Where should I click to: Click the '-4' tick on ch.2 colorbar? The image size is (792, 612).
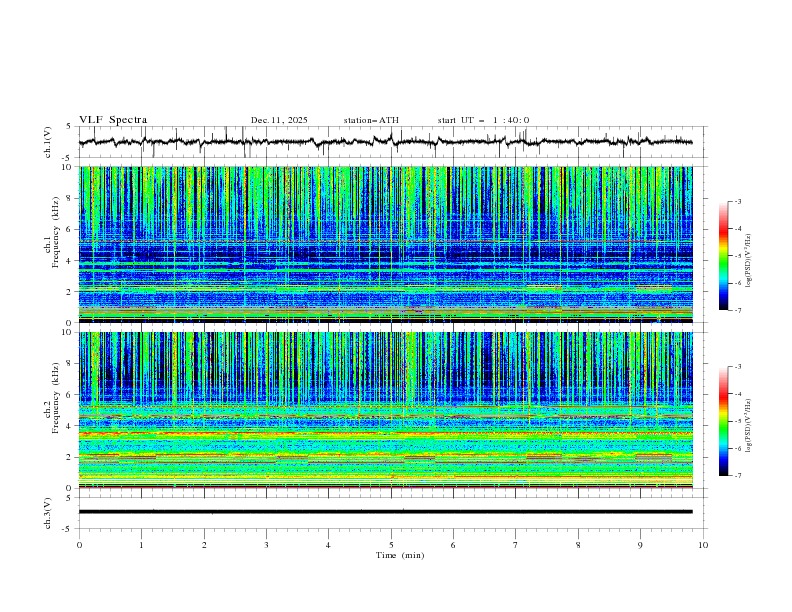[737, 394]
